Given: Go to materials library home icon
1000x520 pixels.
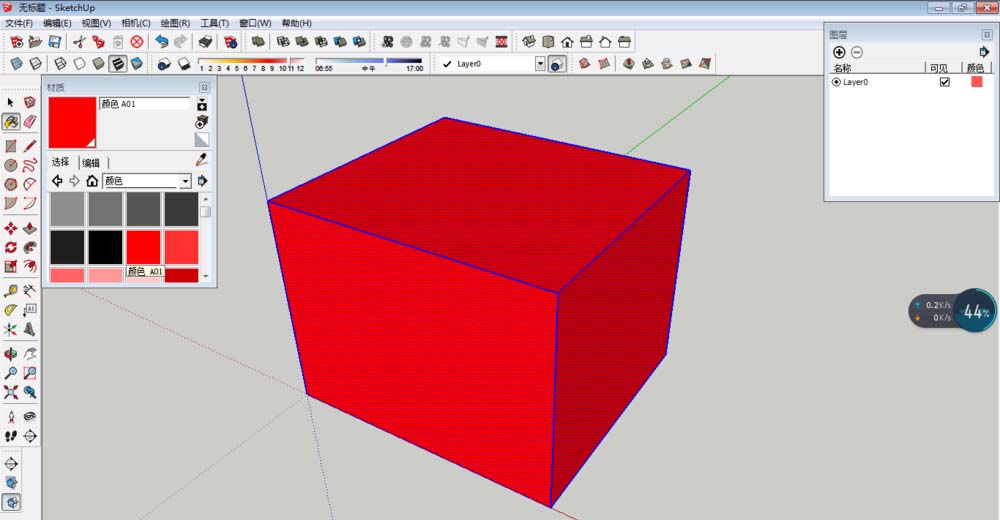Looking at the screenshot, I should click(x=92, y=181).
